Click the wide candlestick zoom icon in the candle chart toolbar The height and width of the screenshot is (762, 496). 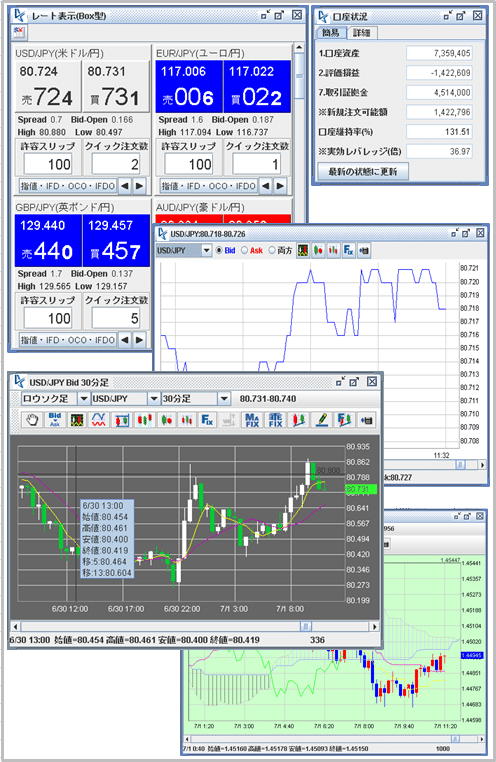tap(144, 419)
